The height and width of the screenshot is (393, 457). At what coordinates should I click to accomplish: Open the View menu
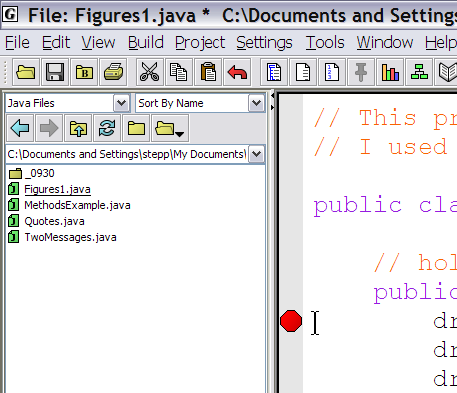pos(98,43)
